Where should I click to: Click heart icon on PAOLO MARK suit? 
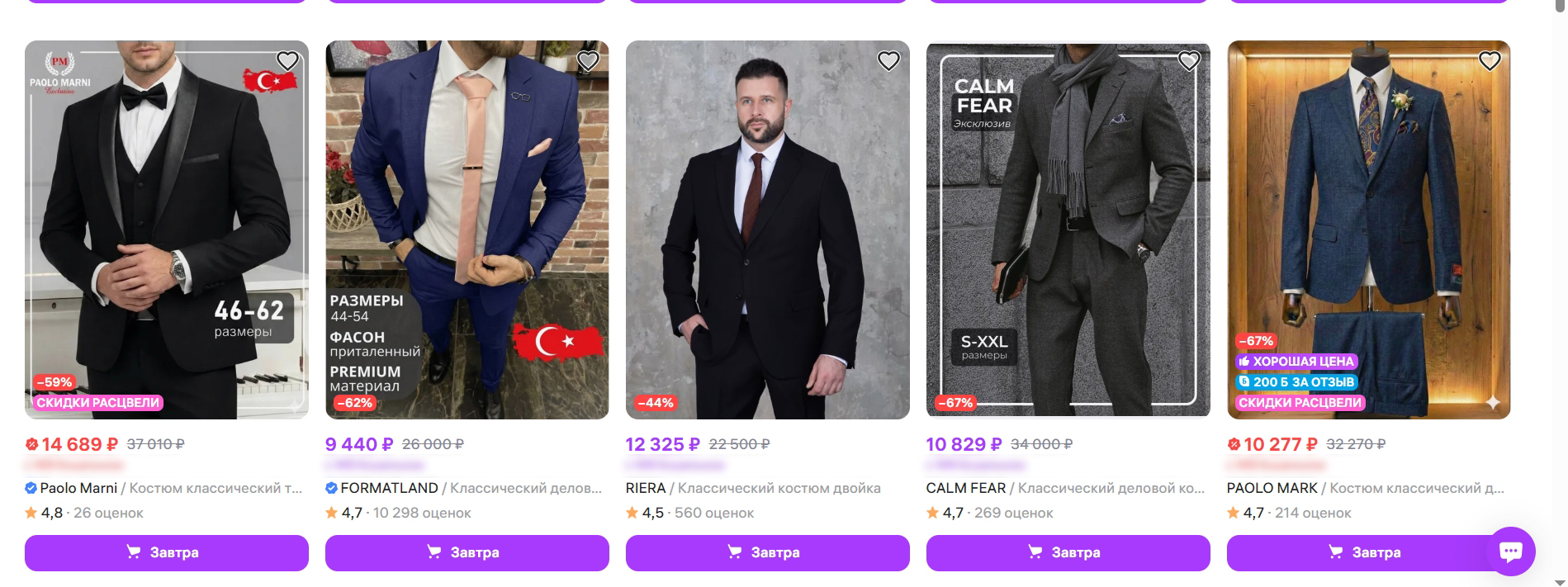coord(1490,61)
